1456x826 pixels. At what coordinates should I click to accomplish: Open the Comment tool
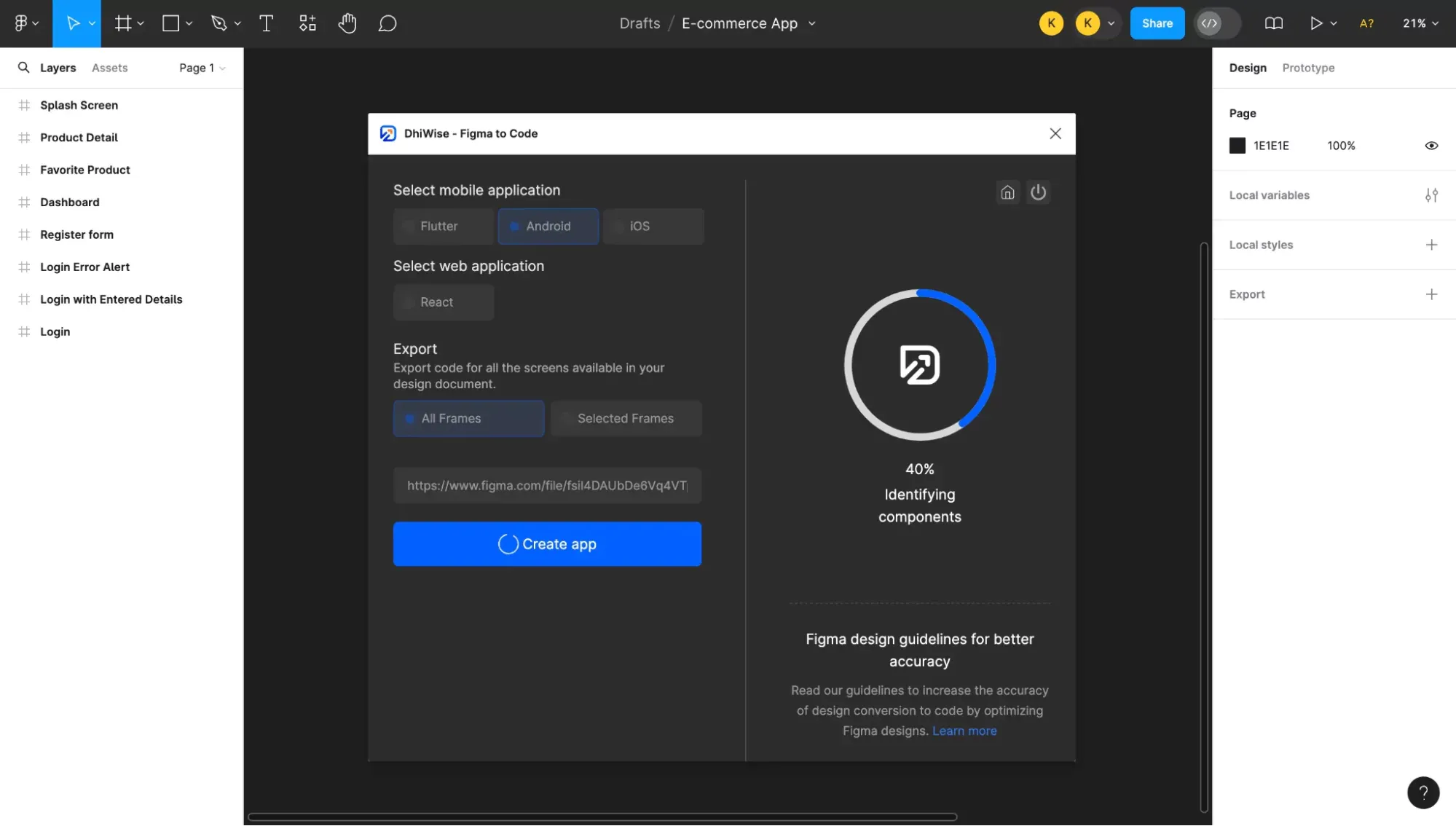click(x=387, y=23)
